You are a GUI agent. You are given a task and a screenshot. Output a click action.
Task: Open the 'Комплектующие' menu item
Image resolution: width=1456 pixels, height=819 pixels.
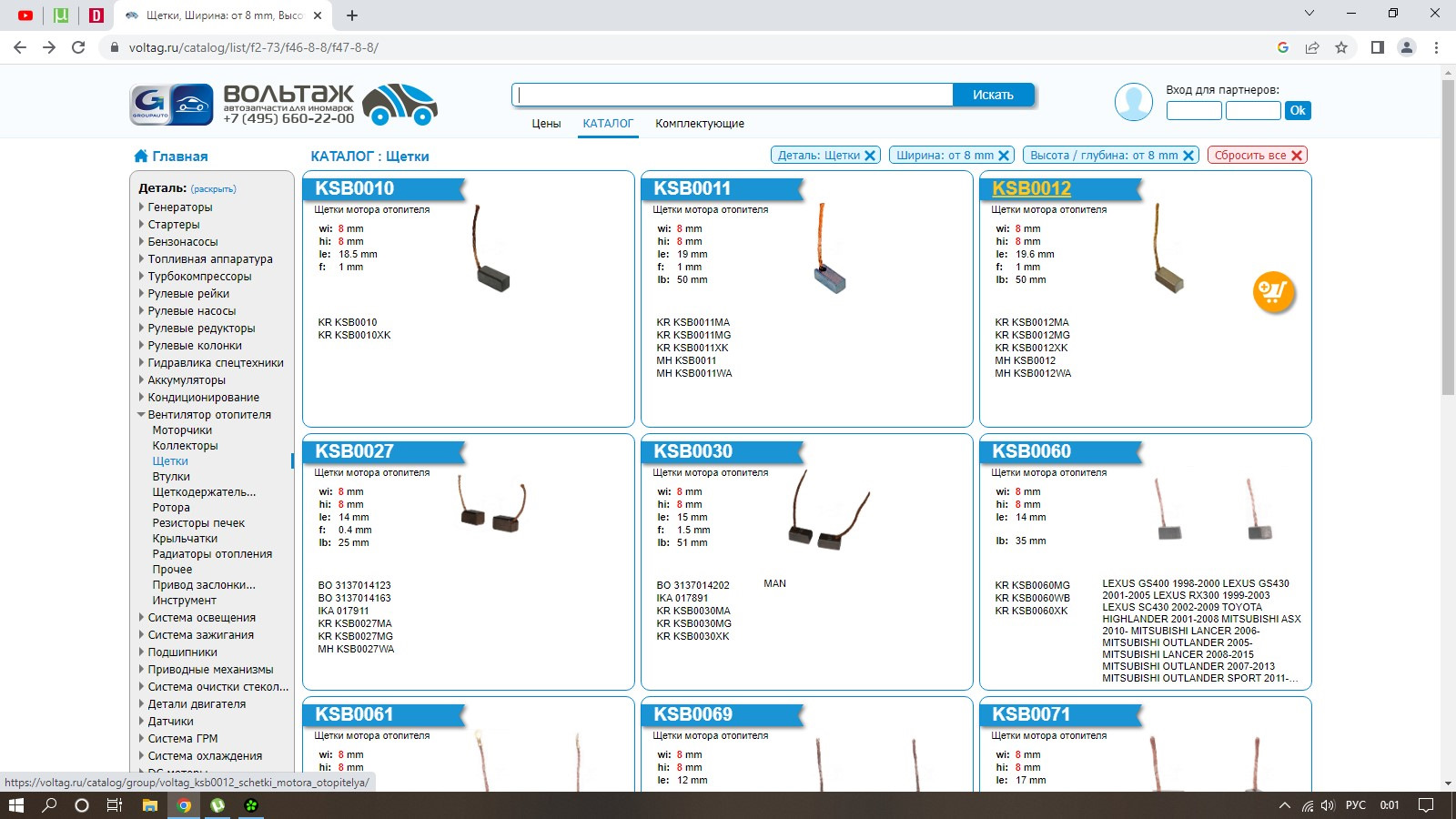[700, 124]
